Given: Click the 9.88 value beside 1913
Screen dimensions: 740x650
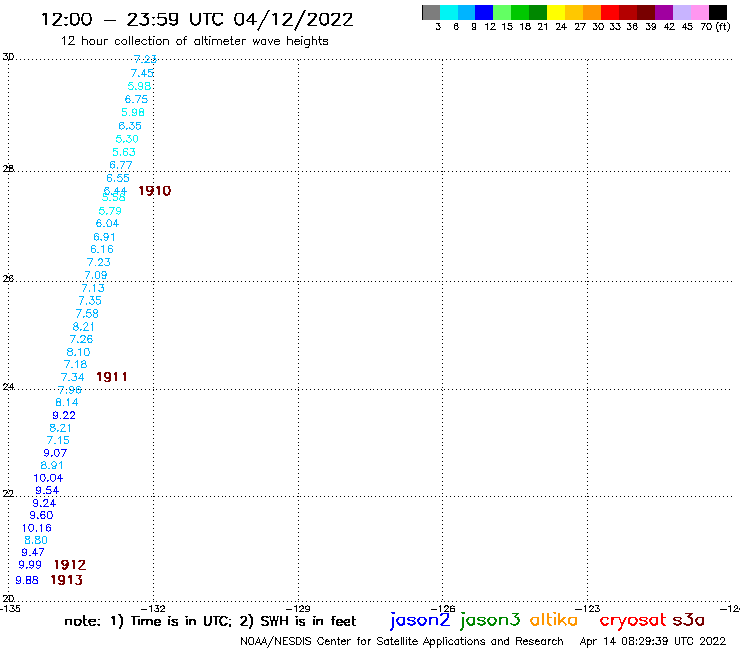Looking at the screenshot, I should point(27,580).
